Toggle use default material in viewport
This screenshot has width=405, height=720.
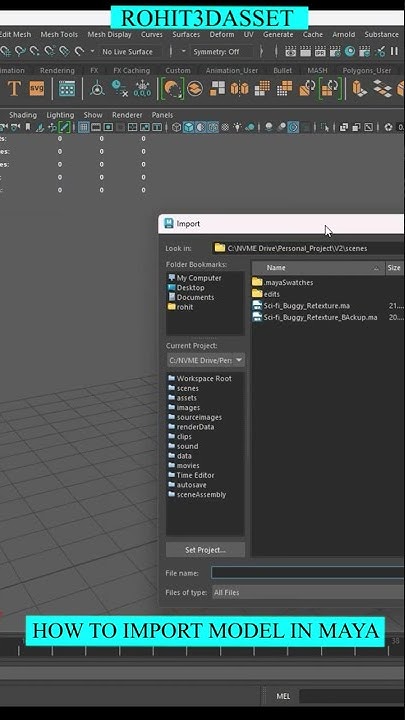[201, 127]
